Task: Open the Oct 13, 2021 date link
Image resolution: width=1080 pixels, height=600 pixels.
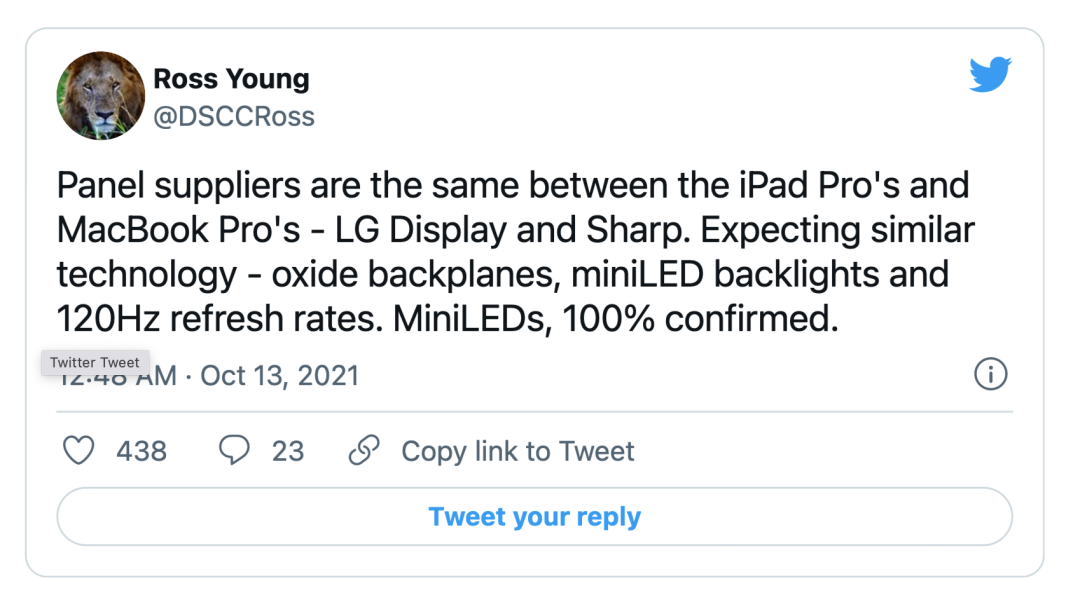Action: pos(279,376)
